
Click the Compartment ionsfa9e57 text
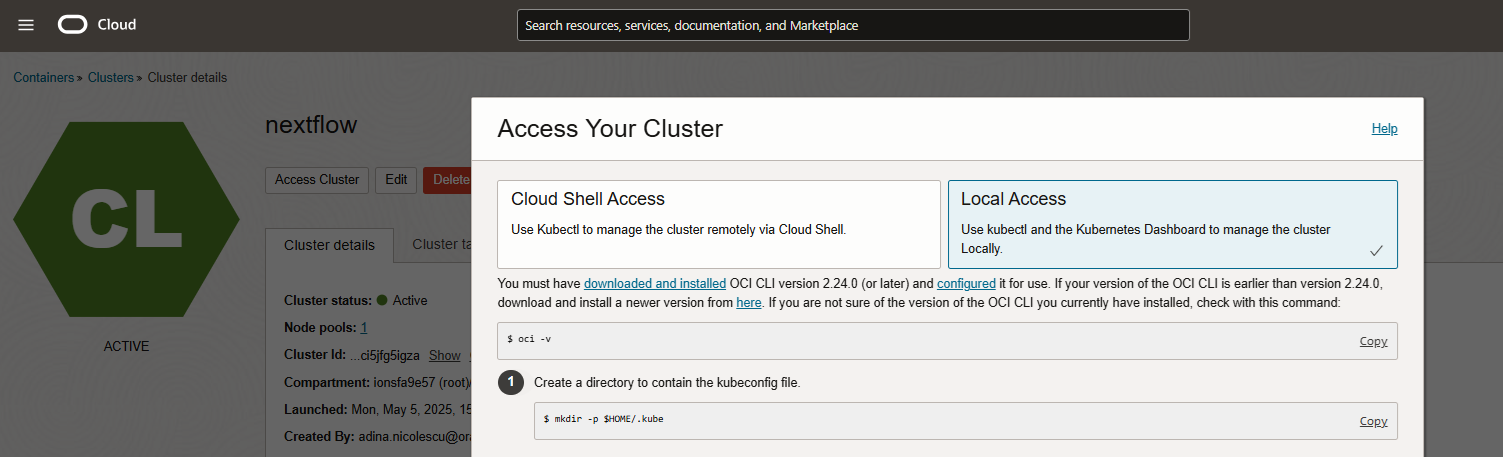(x=377, y=382)
